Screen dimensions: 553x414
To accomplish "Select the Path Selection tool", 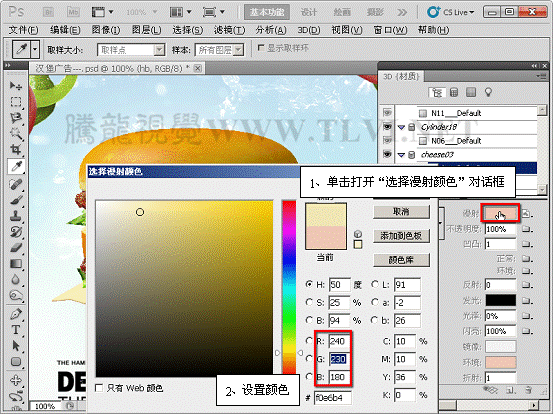I will pyautogui.click(x=16, y=346).
